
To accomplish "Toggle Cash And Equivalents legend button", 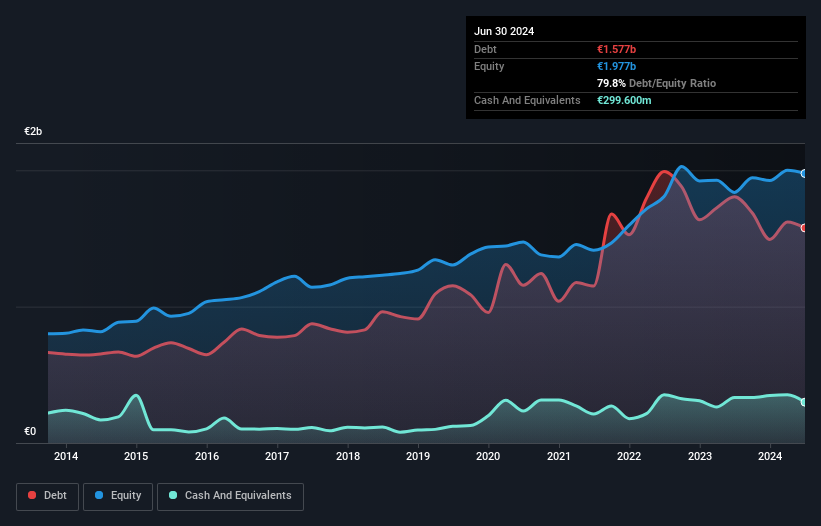I will (x=230, y=496).
